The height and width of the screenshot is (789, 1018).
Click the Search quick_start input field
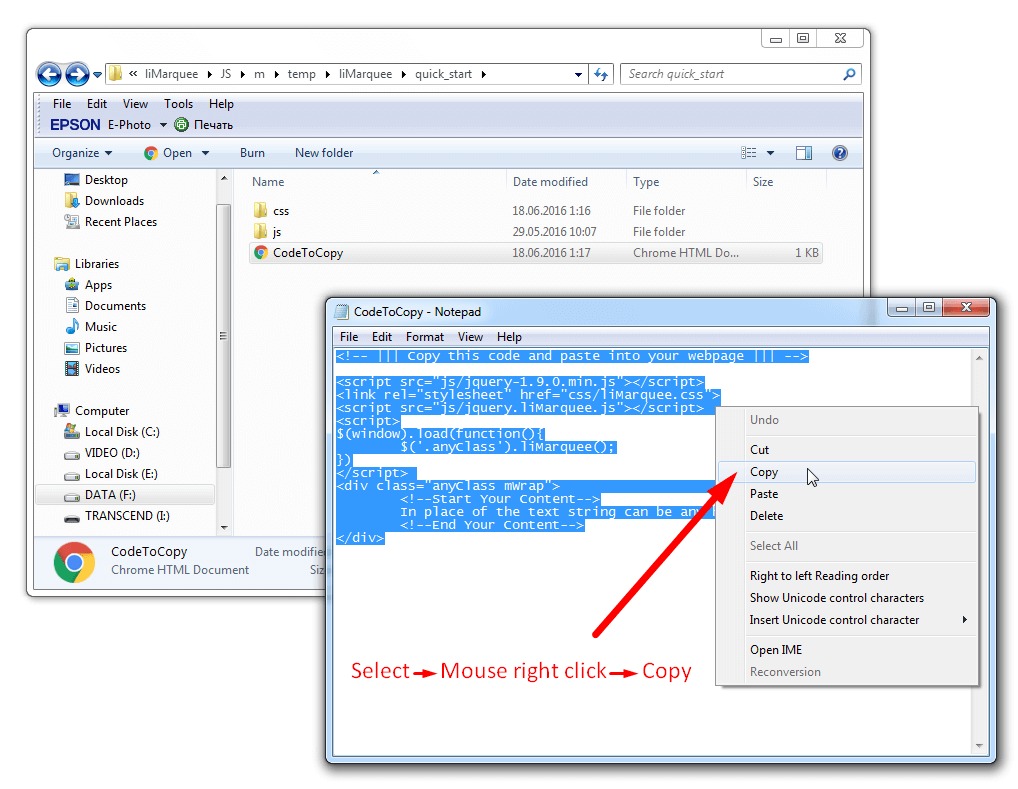point(733,75)
